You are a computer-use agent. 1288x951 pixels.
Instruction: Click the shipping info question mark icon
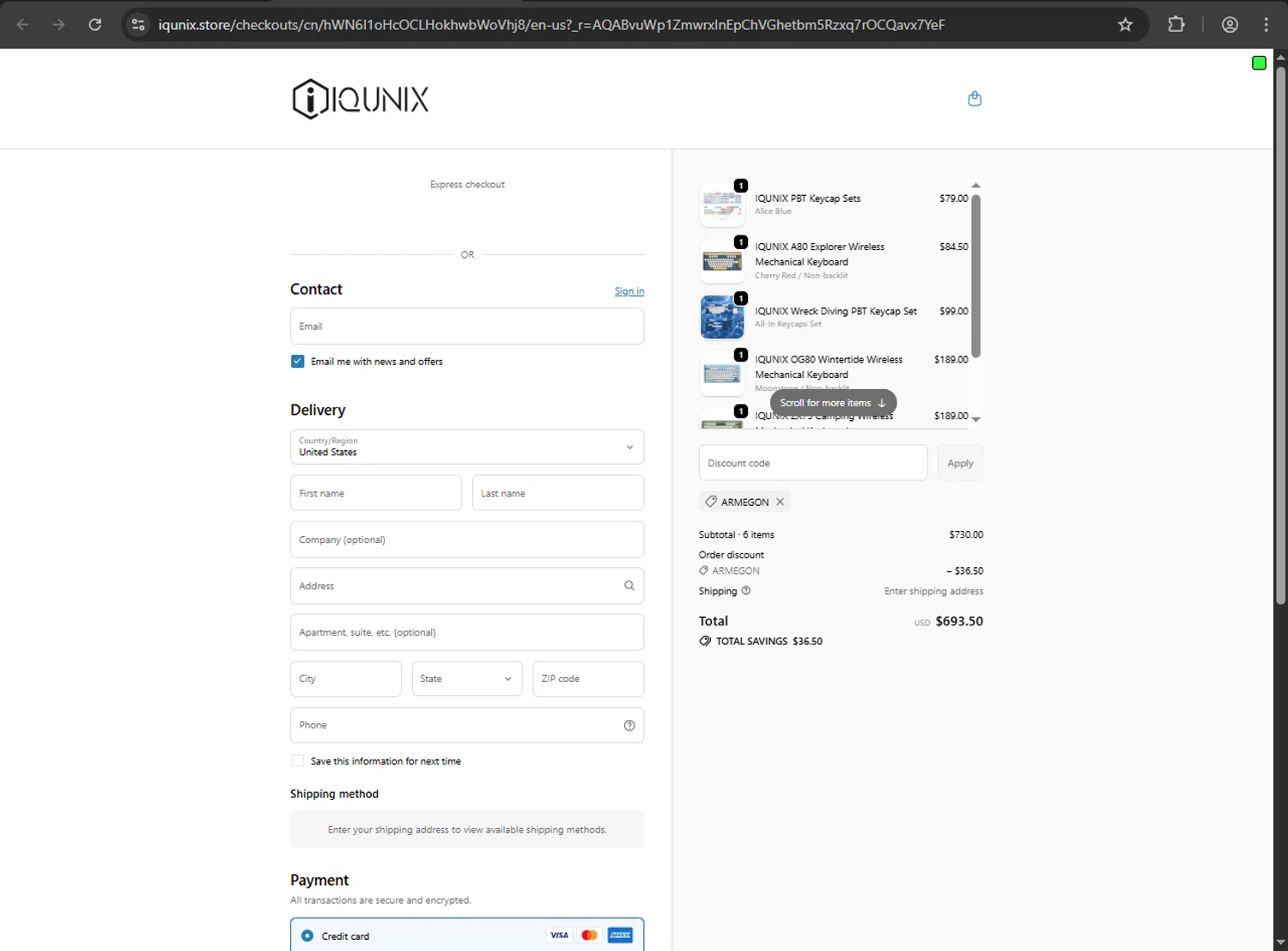(746, 590)
